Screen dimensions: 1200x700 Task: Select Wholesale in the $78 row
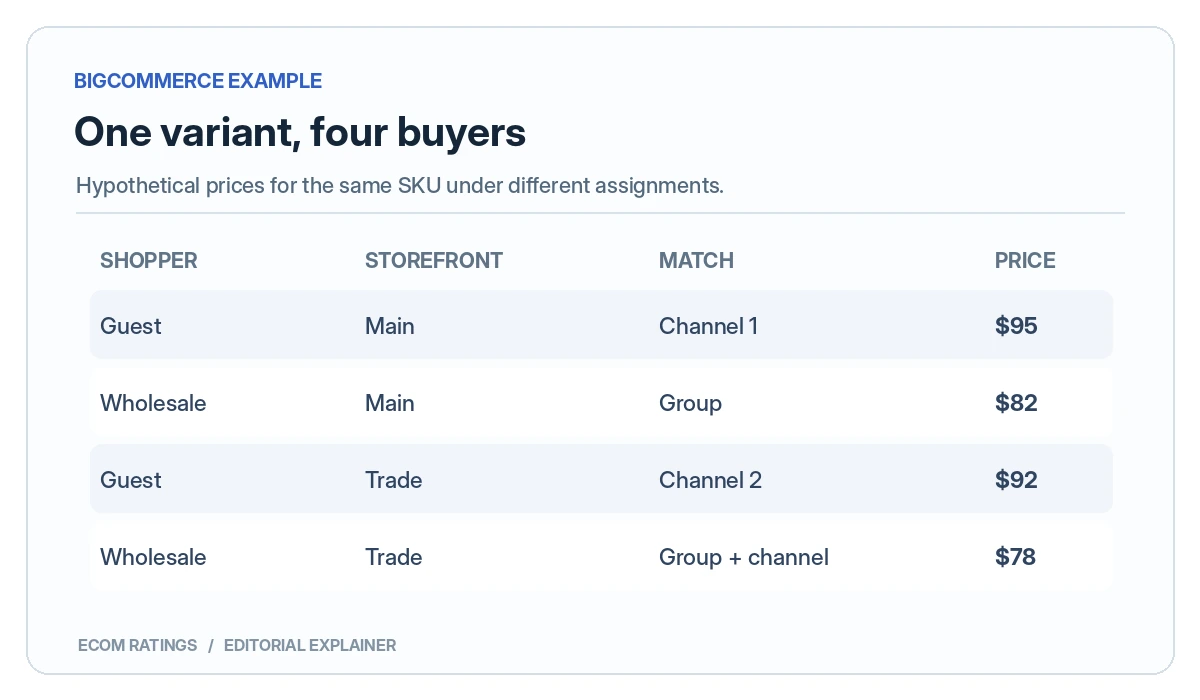[x=153, y=557]
